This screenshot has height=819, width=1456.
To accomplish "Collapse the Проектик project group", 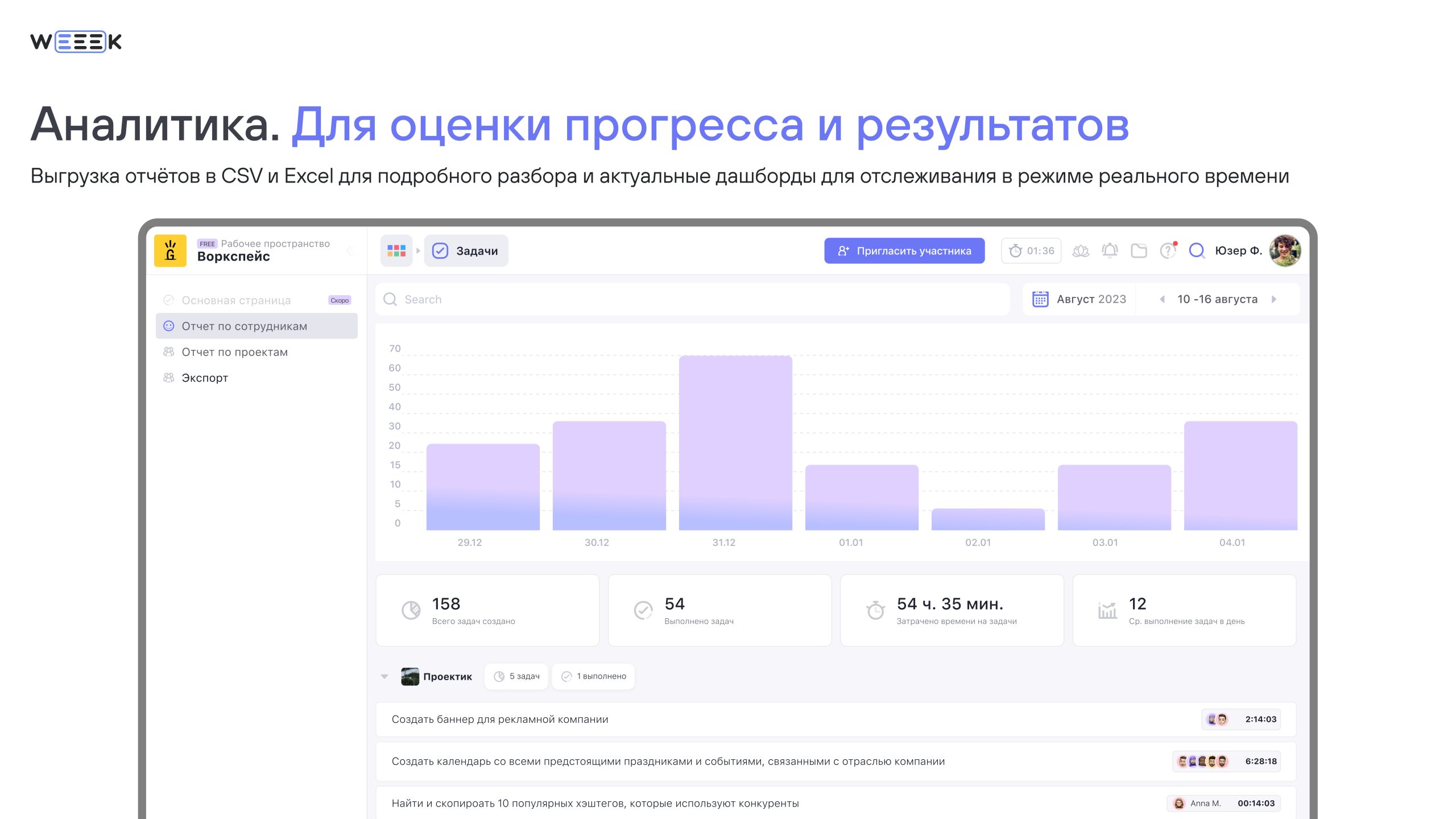I will click(x=384, y=676).
